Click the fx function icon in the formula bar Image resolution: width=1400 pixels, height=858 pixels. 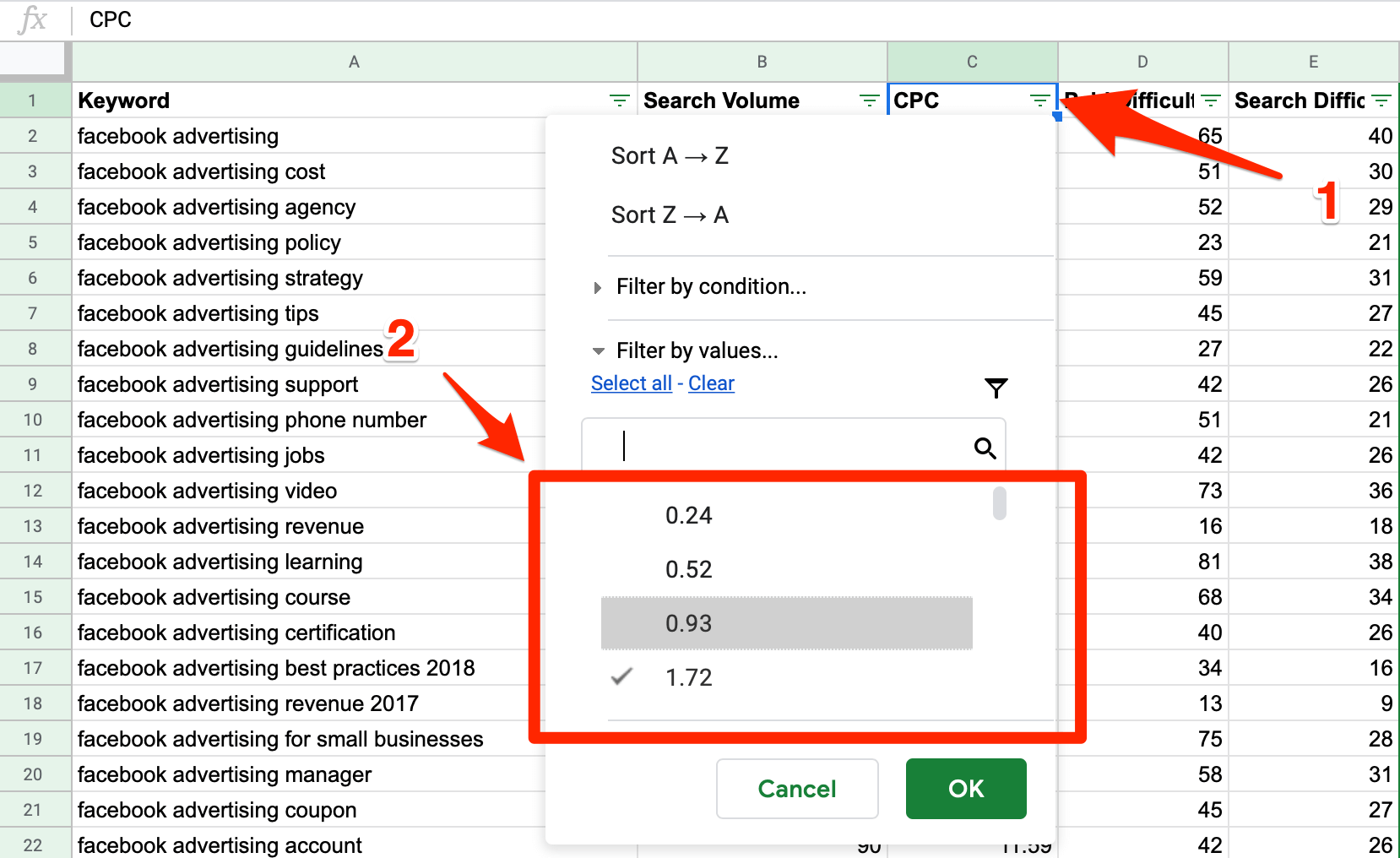31,19
